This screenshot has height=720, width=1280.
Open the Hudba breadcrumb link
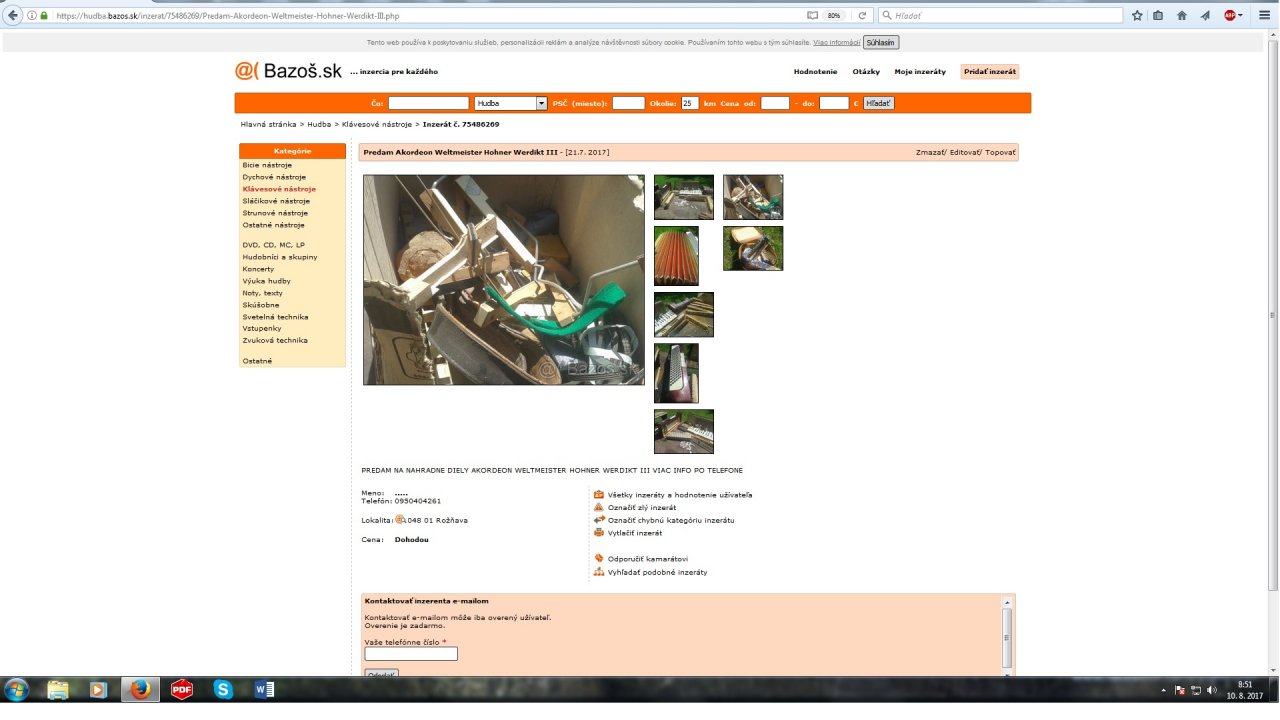(x=319, y=124)
